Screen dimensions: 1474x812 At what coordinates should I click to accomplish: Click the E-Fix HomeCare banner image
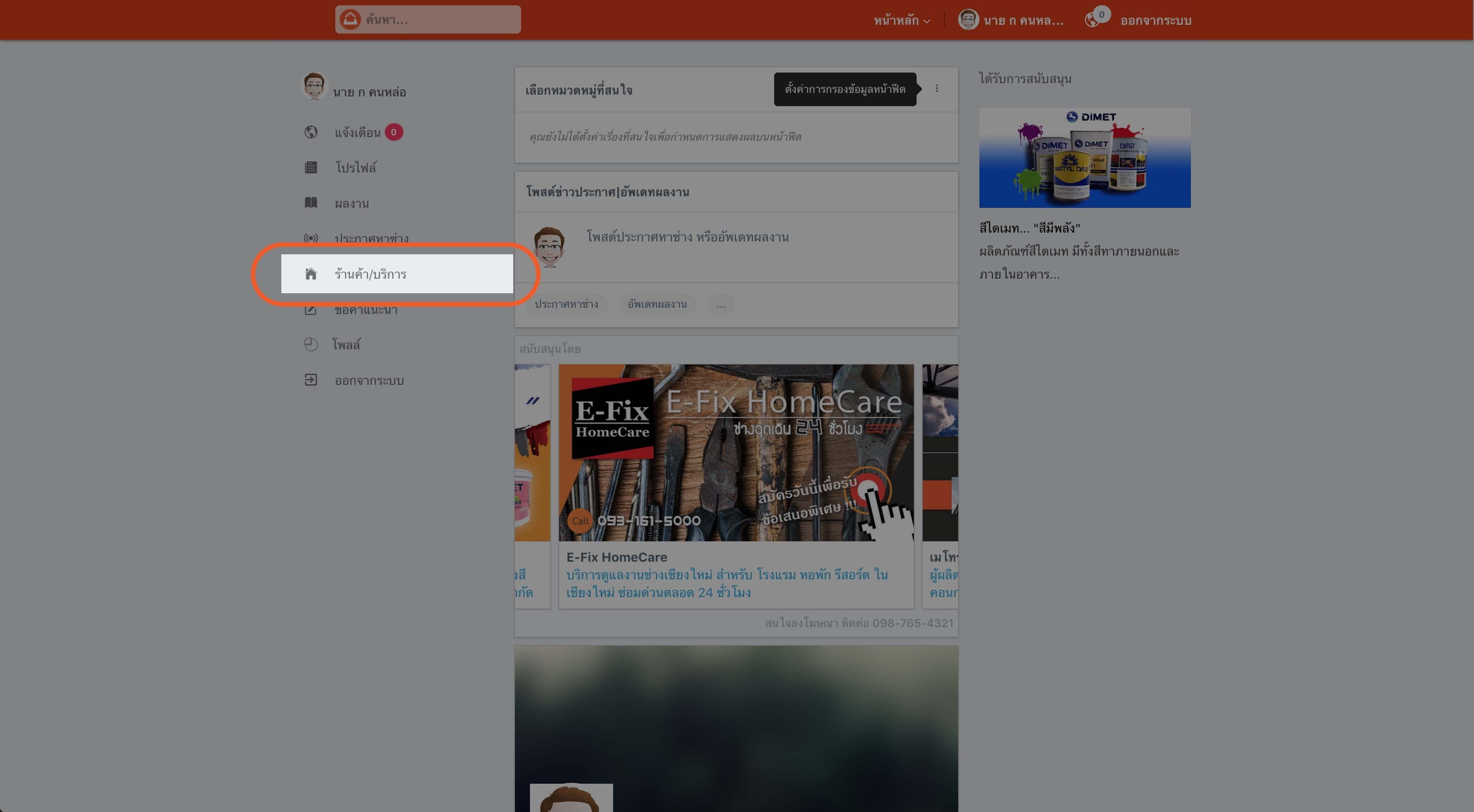736,452
